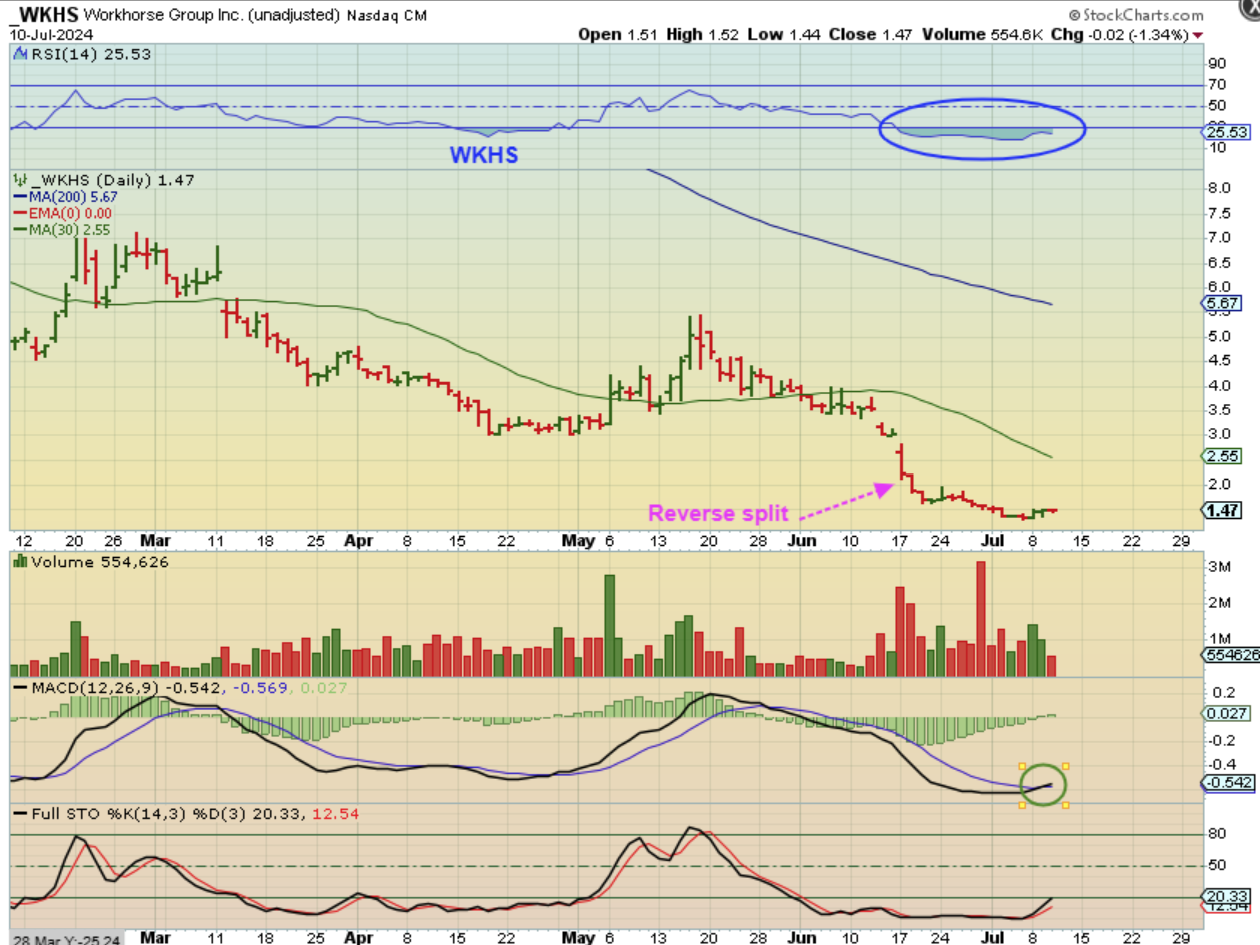This screenshot has width=1260, height=945.
Task: Select the Nasdaq CM exchange label
Action: pyautogui.click(x=388, y=16)
